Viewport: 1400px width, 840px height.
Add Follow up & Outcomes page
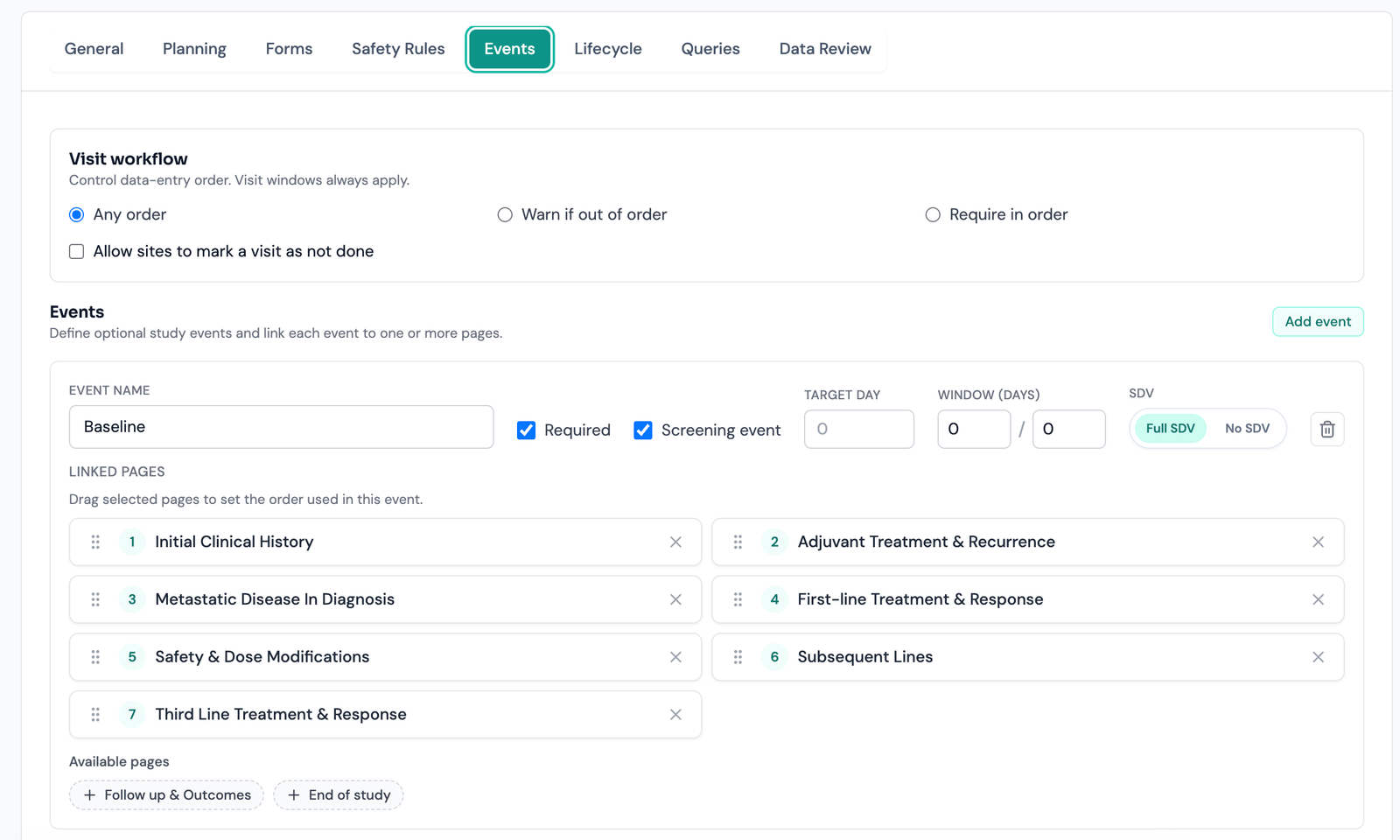coord(166,794)
